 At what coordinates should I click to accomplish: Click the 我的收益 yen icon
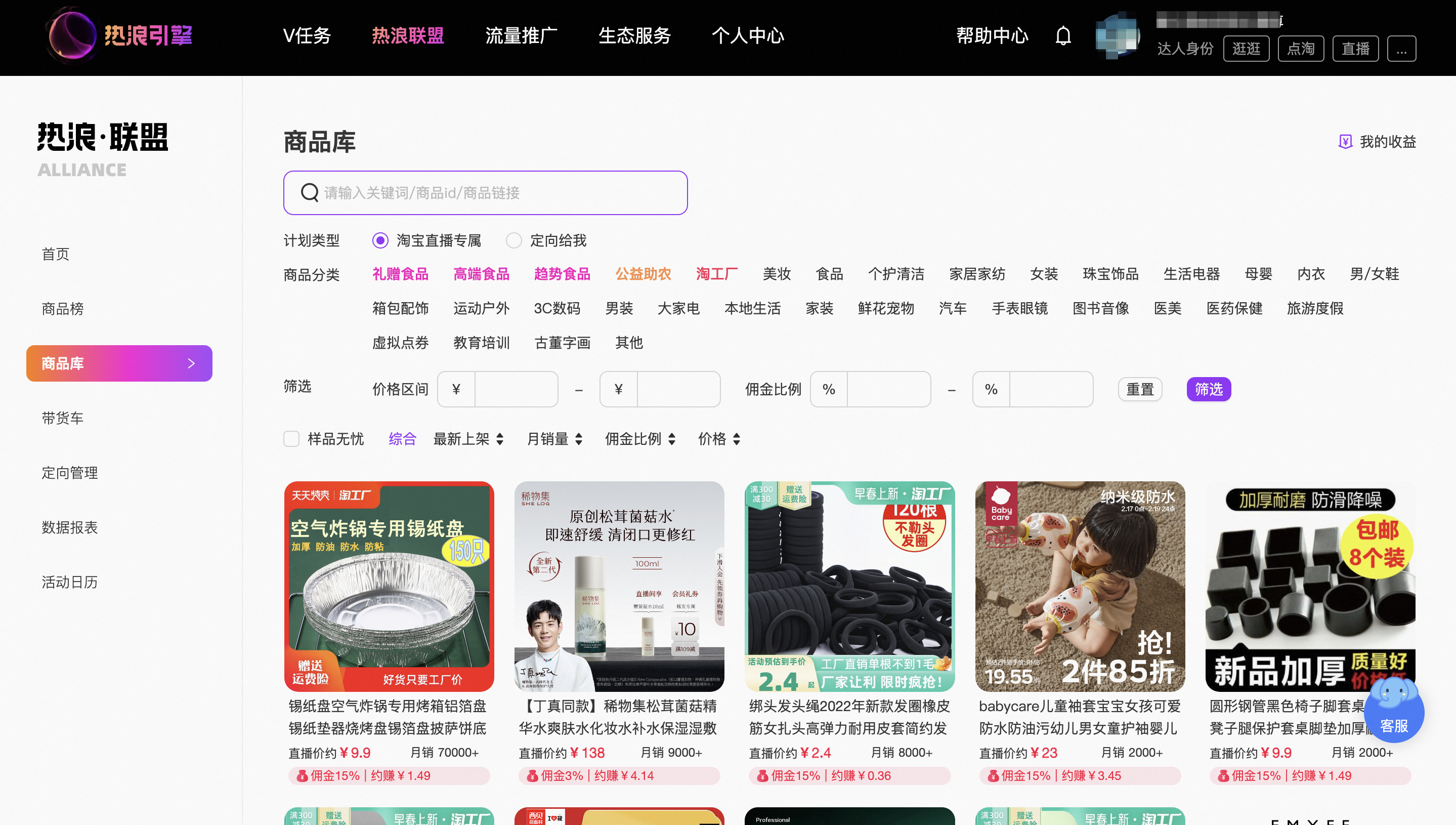pyautogui.click(x=1345, y=142)
